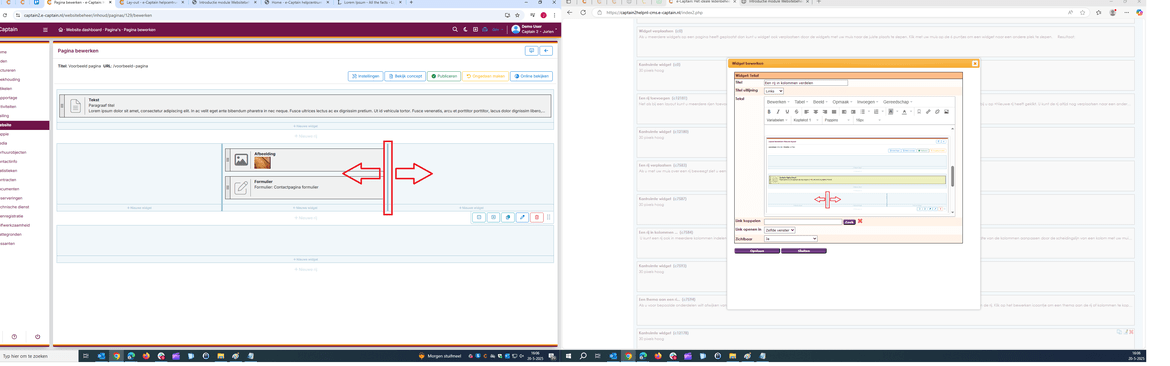1170x366 pixels.
Task: Select the Tekst widget with Paragraaf titel
Action: pos(305,105)
